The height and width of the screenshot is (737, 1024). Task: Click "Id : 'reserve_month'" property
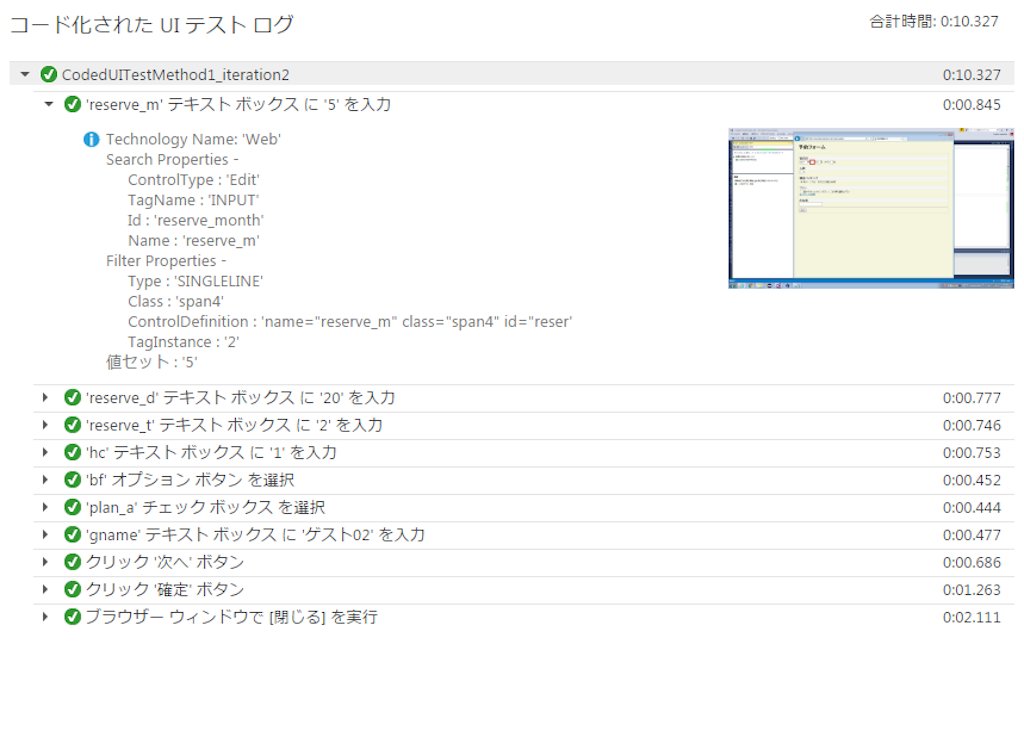(x=196, y=220)
